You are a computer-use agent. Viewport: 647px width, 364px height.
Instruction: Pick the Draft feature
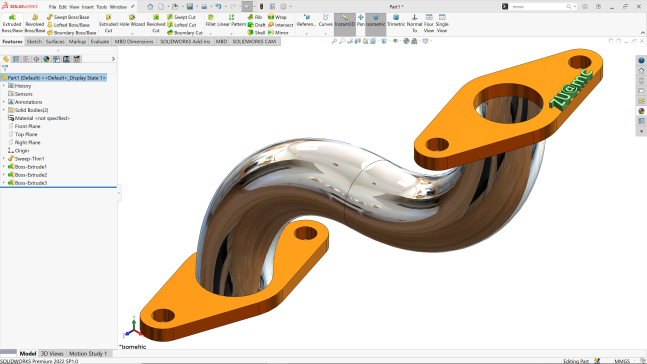(256, 25)
